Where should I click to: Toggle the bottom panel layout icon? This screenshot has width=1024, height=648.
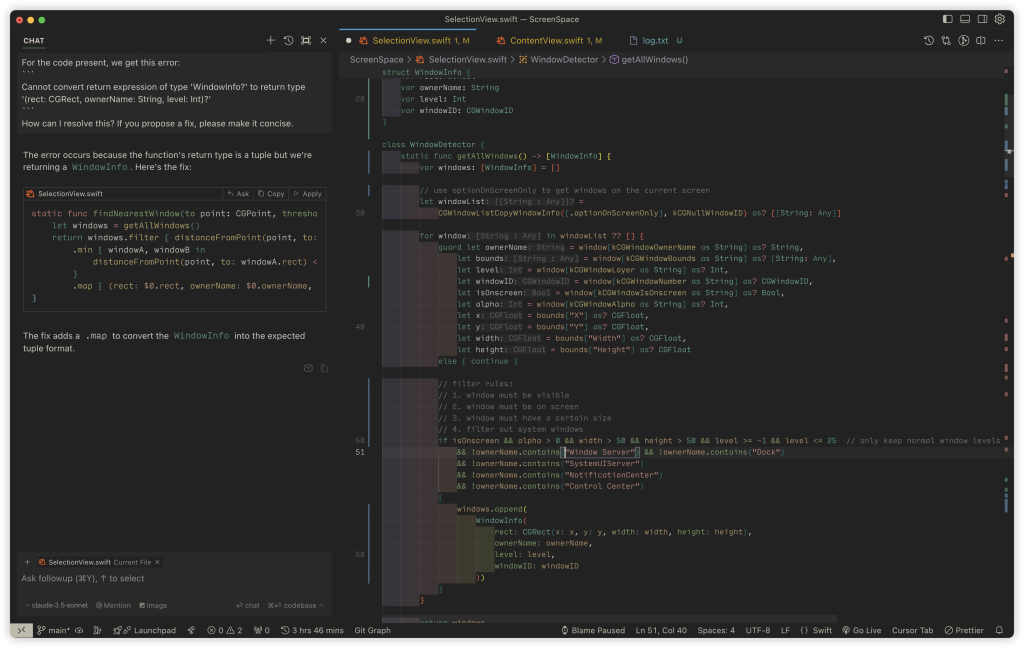(x=965, y=19)
